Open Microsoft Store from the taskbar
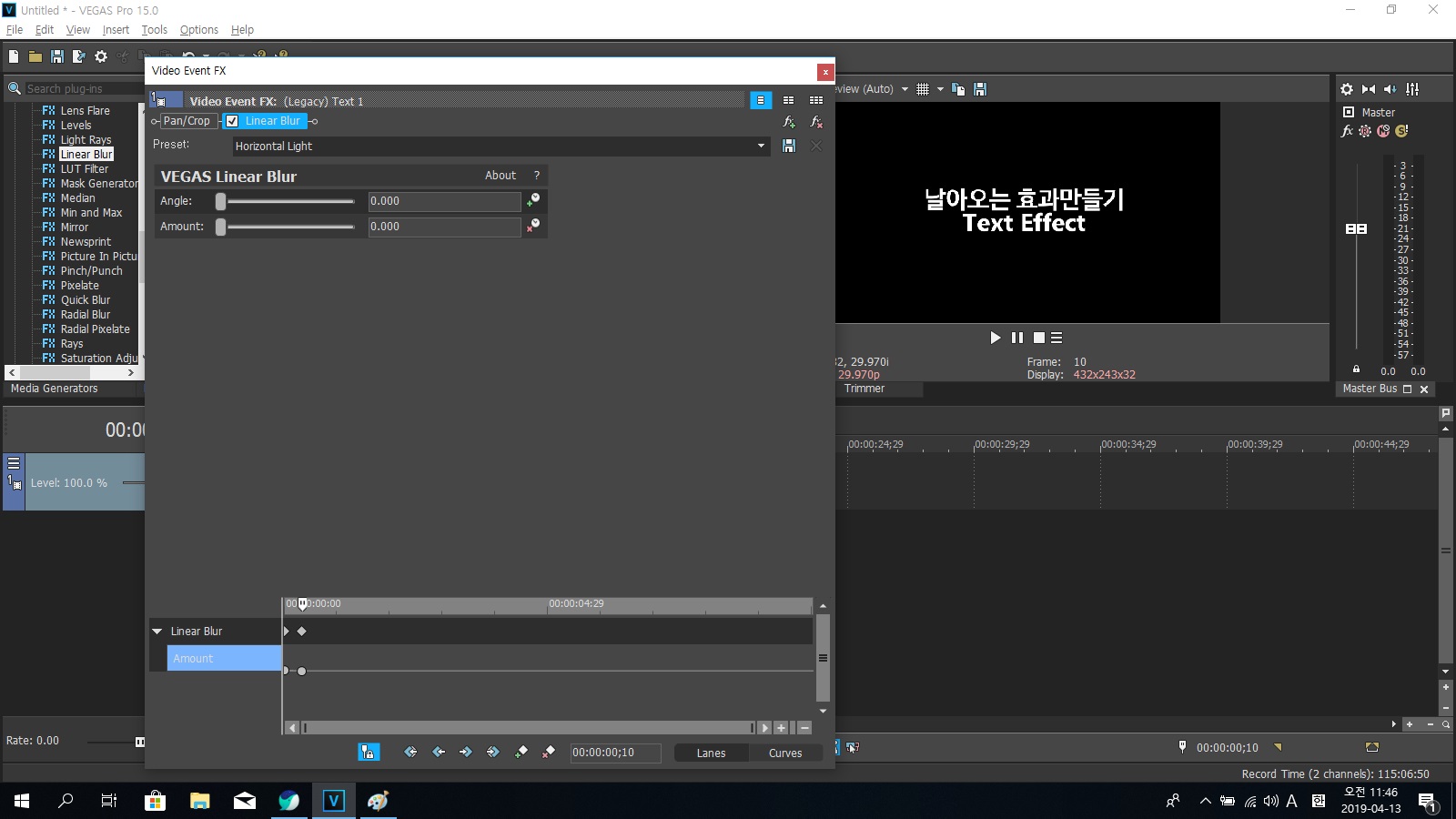This screenshot has height=819, width=1456. click(x=155, y=801)
